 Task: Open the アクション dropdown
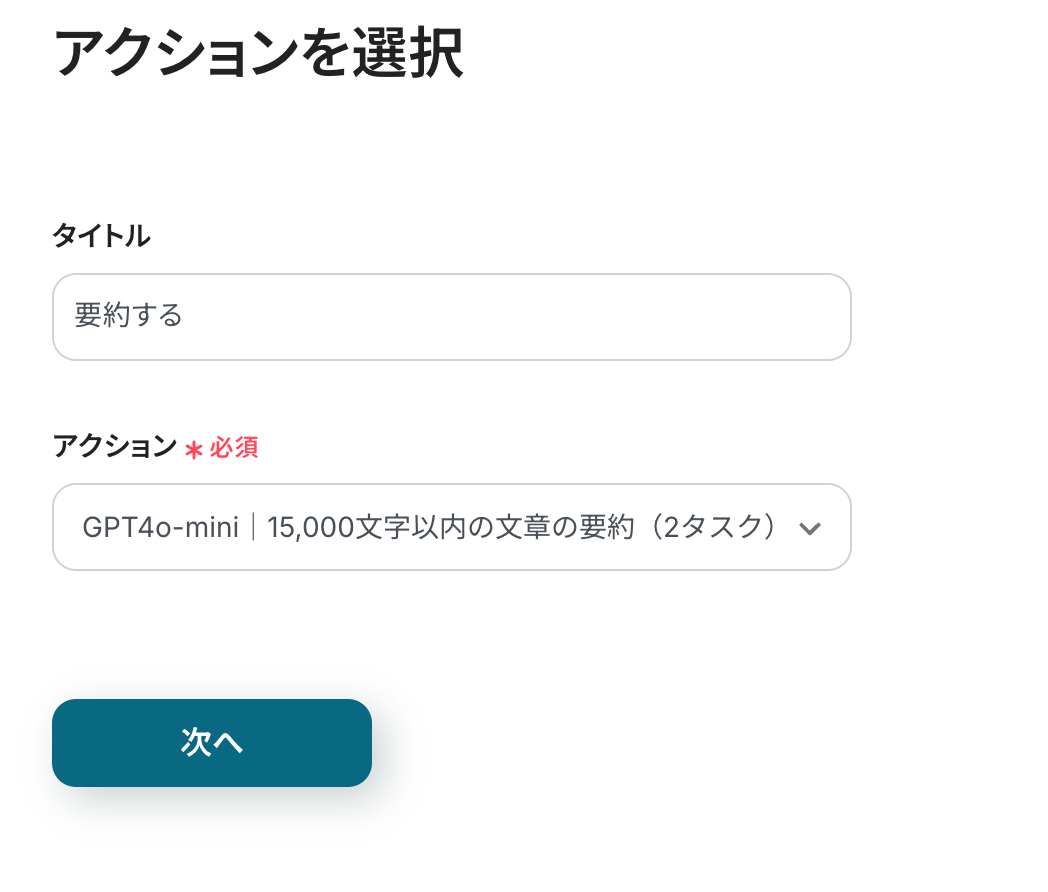pyautogui.click(x=451, y=527)
